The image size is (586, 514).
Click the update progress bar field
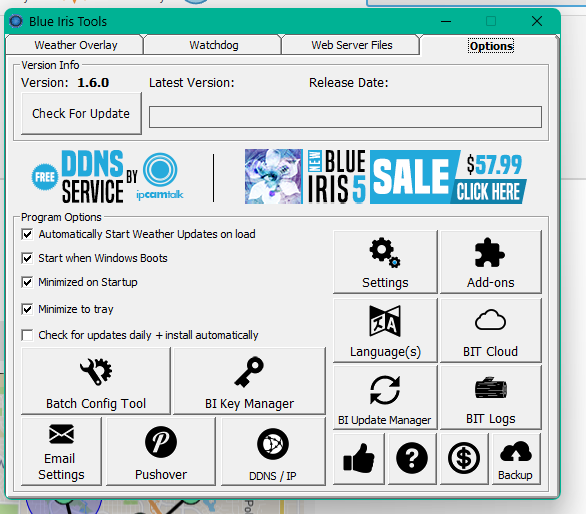[x=345, y=117]
